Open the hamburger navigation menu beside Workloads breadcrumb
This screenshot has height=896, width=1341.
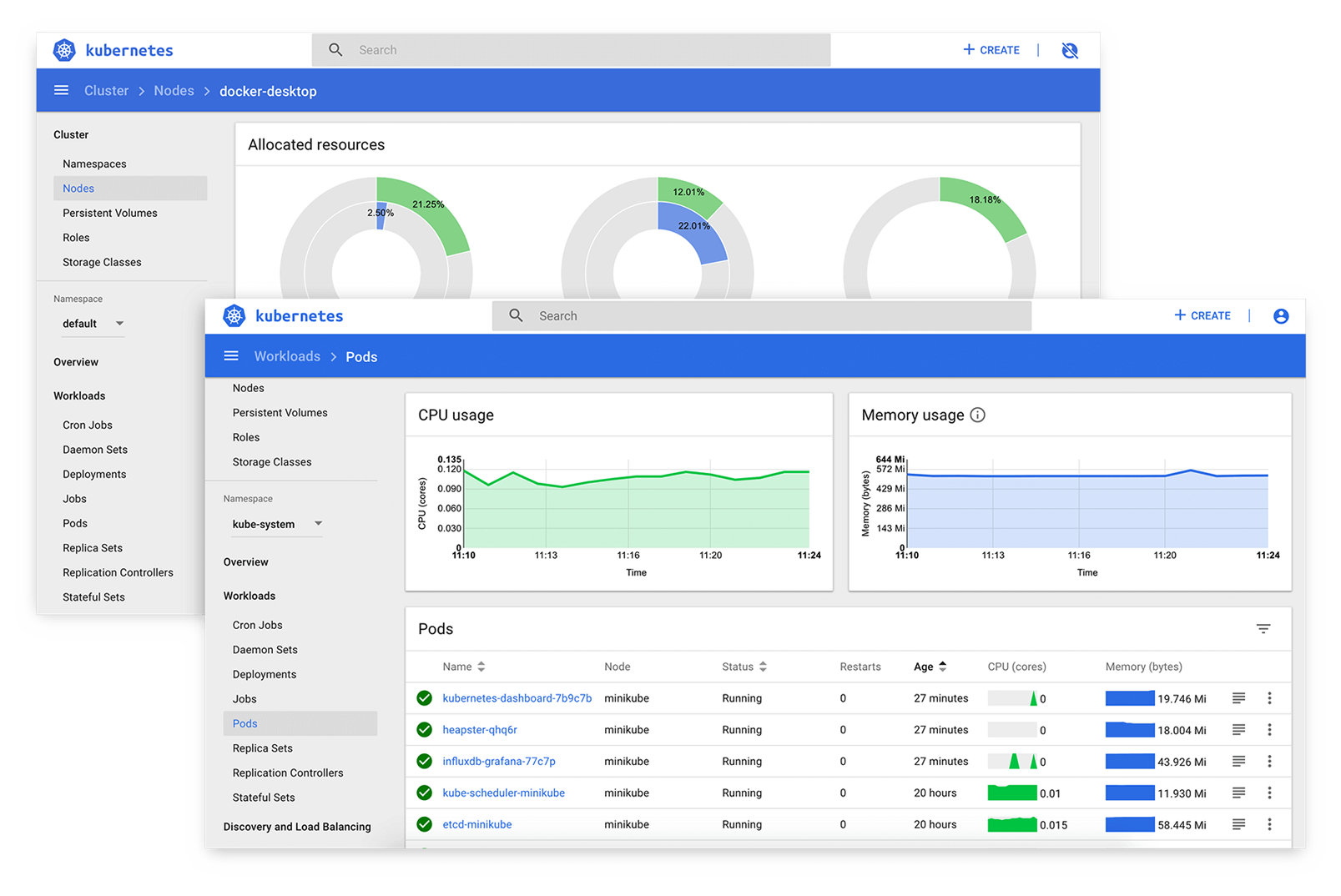coord(231,355)
